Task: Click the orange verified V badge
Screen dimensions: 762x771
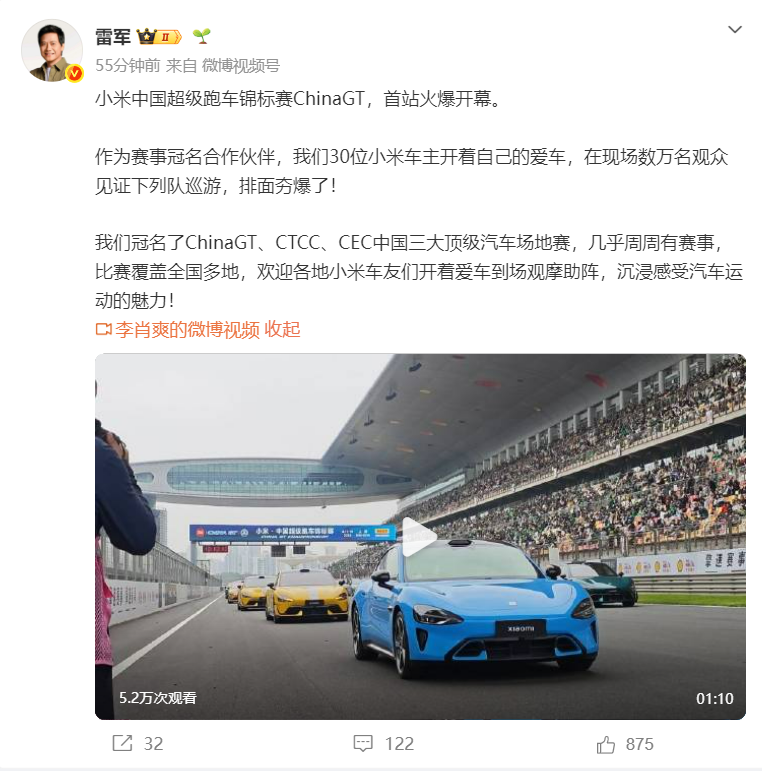Action: pos(74,73)
